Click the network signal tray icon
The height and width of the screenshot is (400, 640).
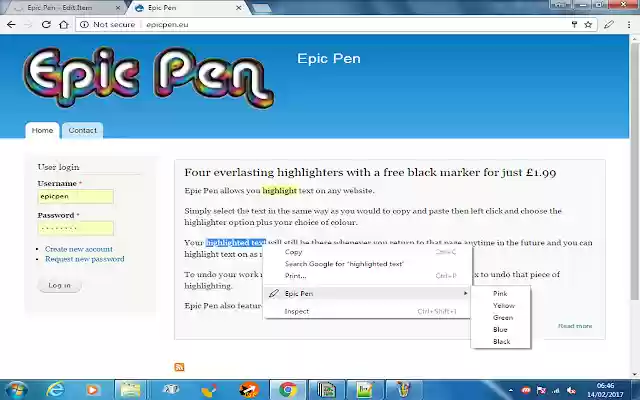pos(556,391)
